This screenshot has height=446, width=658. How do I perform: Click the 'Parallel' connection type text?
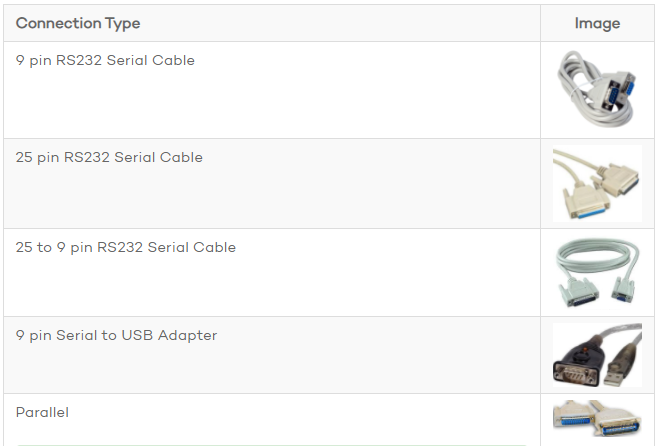pos(42,412)
